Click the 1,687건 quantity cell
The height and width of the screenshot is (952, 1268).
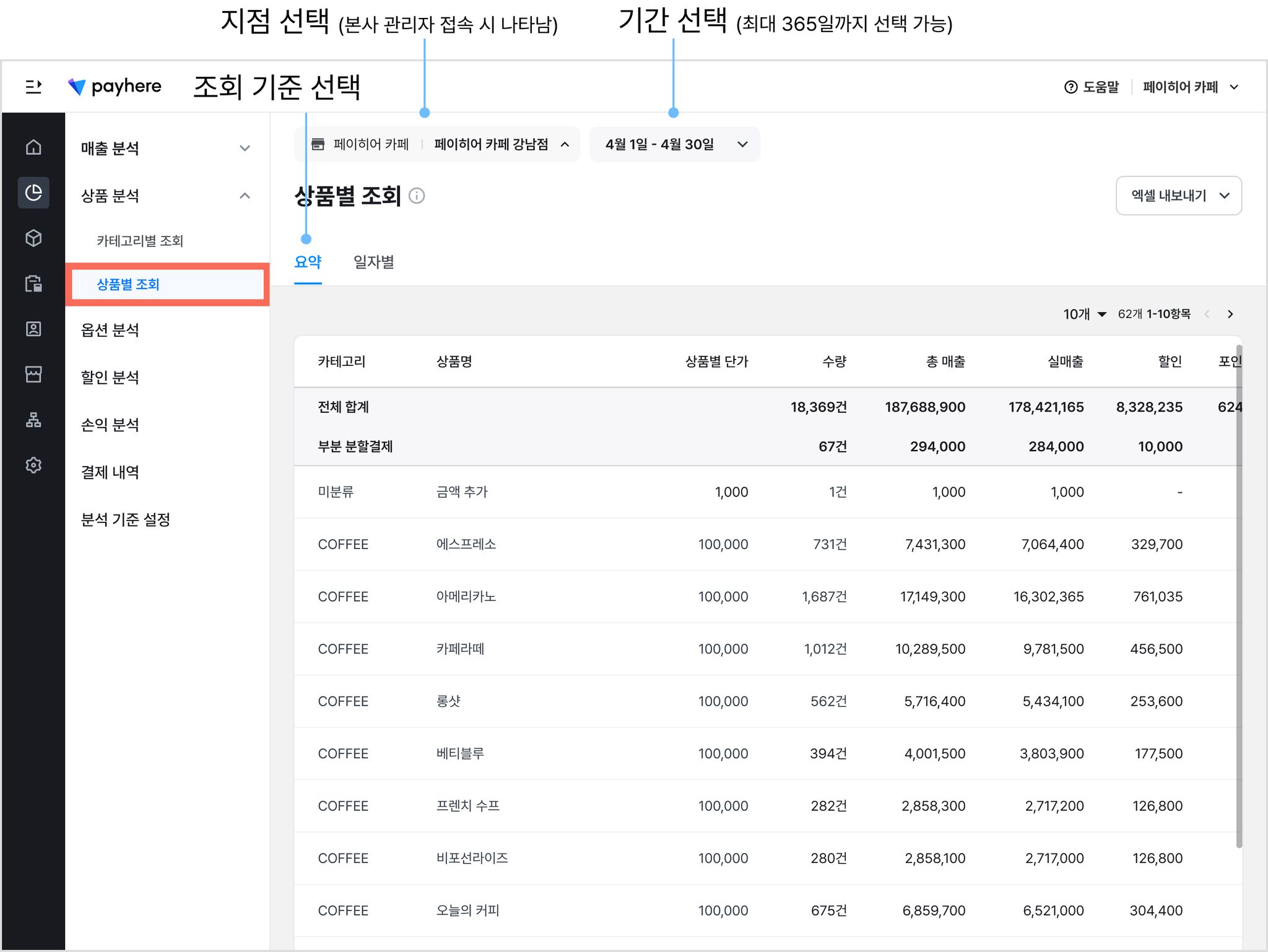pyautogui.click(x=824, y=597)
